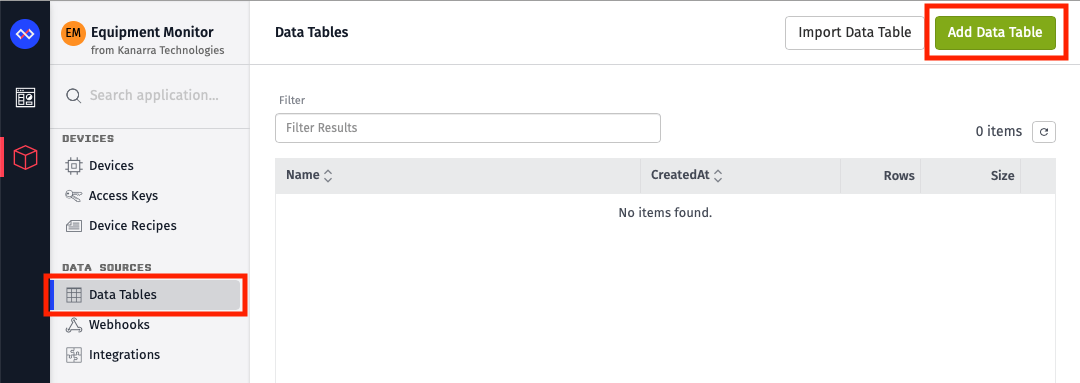Click the EM application avatar

73,33
